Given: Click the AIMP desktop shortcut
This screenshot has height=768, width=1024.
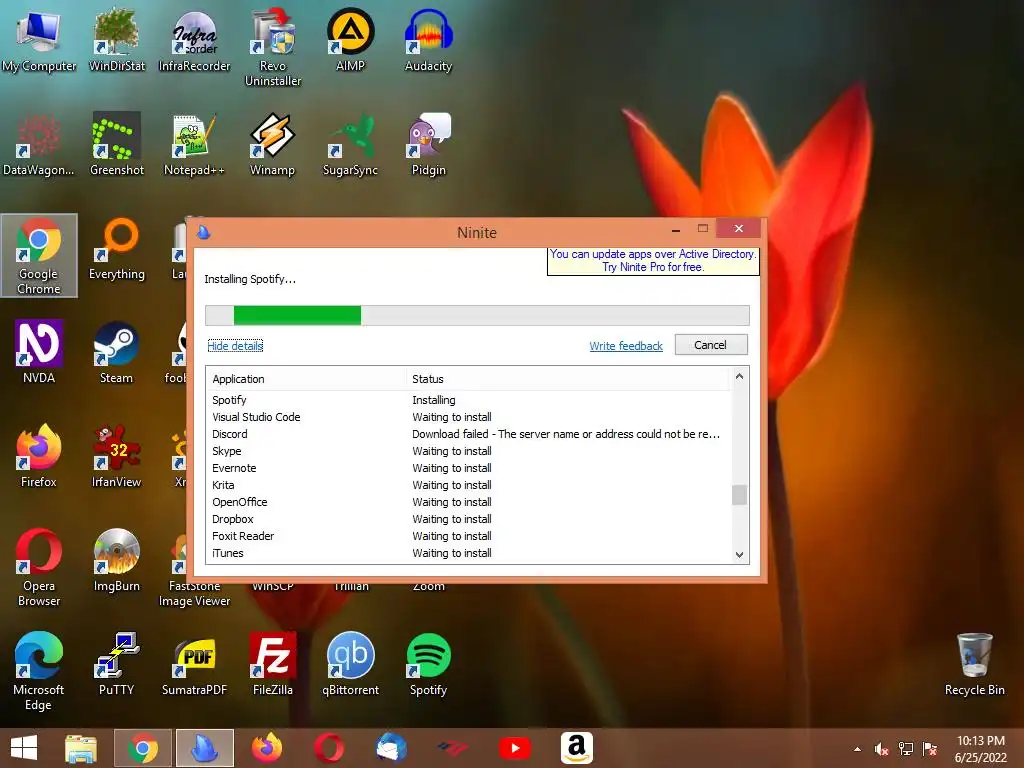Looking at the screenshot, I should pyautogui.click(x=350, y=40).
